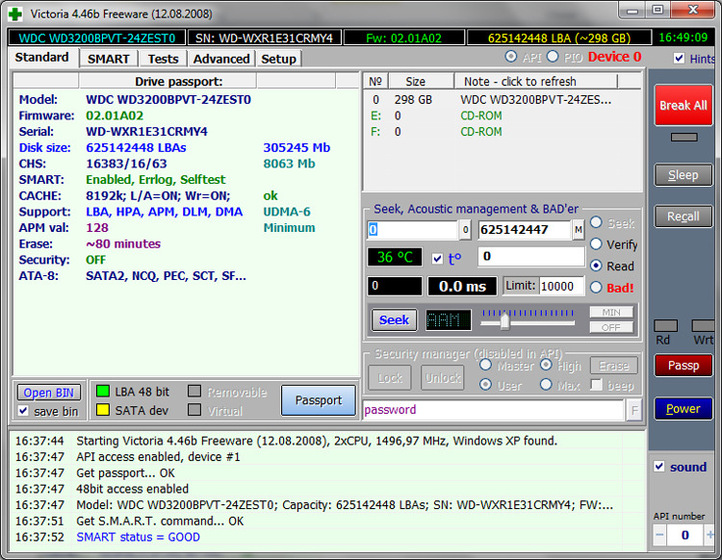Click the acoustic management slider handle
Viewport: 722px width, 560px height.
tap(505, 321)
